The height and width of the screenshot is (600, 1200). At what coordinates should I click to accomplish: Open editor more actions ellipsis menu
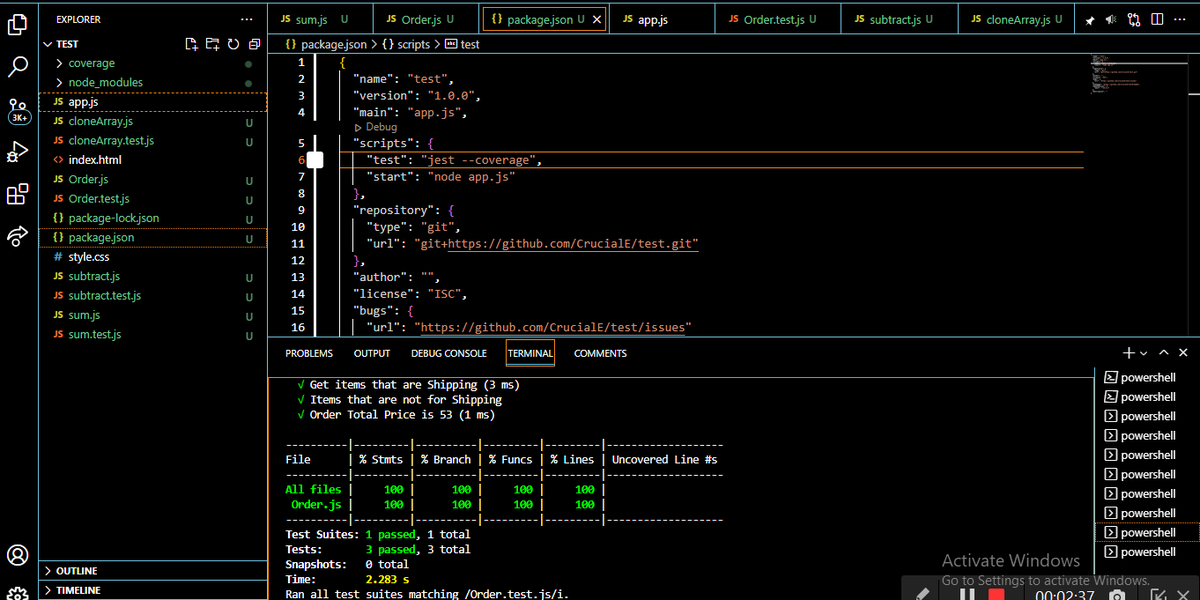pos(1180,19)
